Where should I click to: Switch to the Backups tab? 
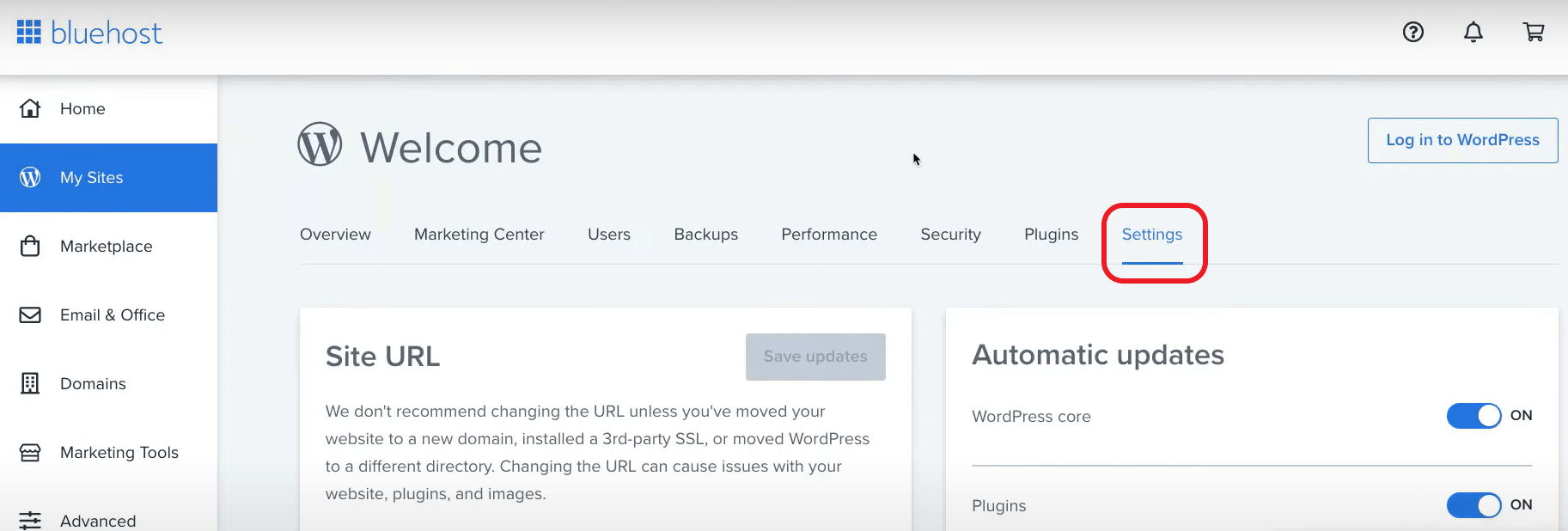[x=706, y=235]
